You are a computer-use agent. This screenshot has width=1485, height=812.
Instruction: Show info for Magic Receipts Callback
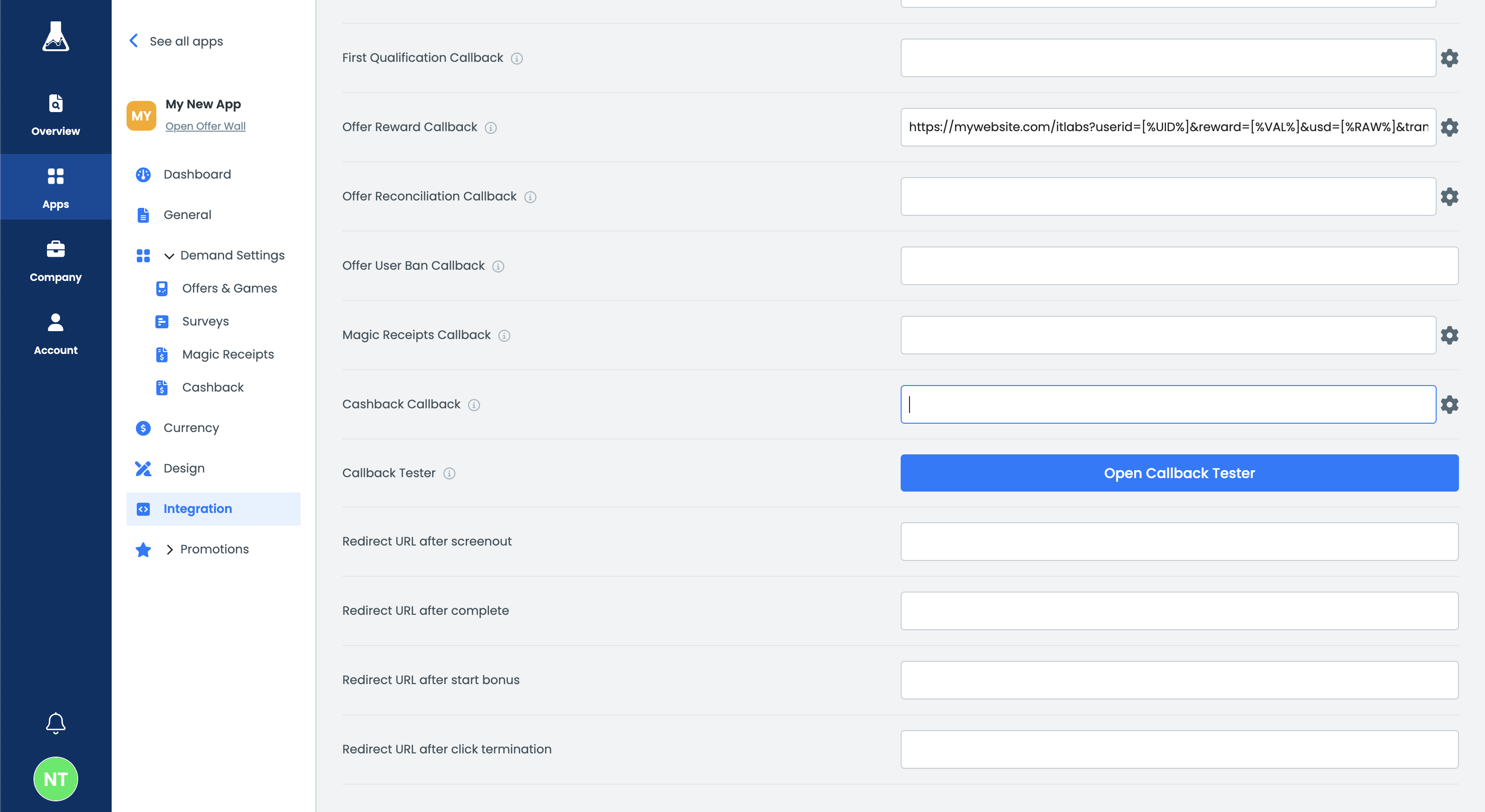[x=504, y=335]
